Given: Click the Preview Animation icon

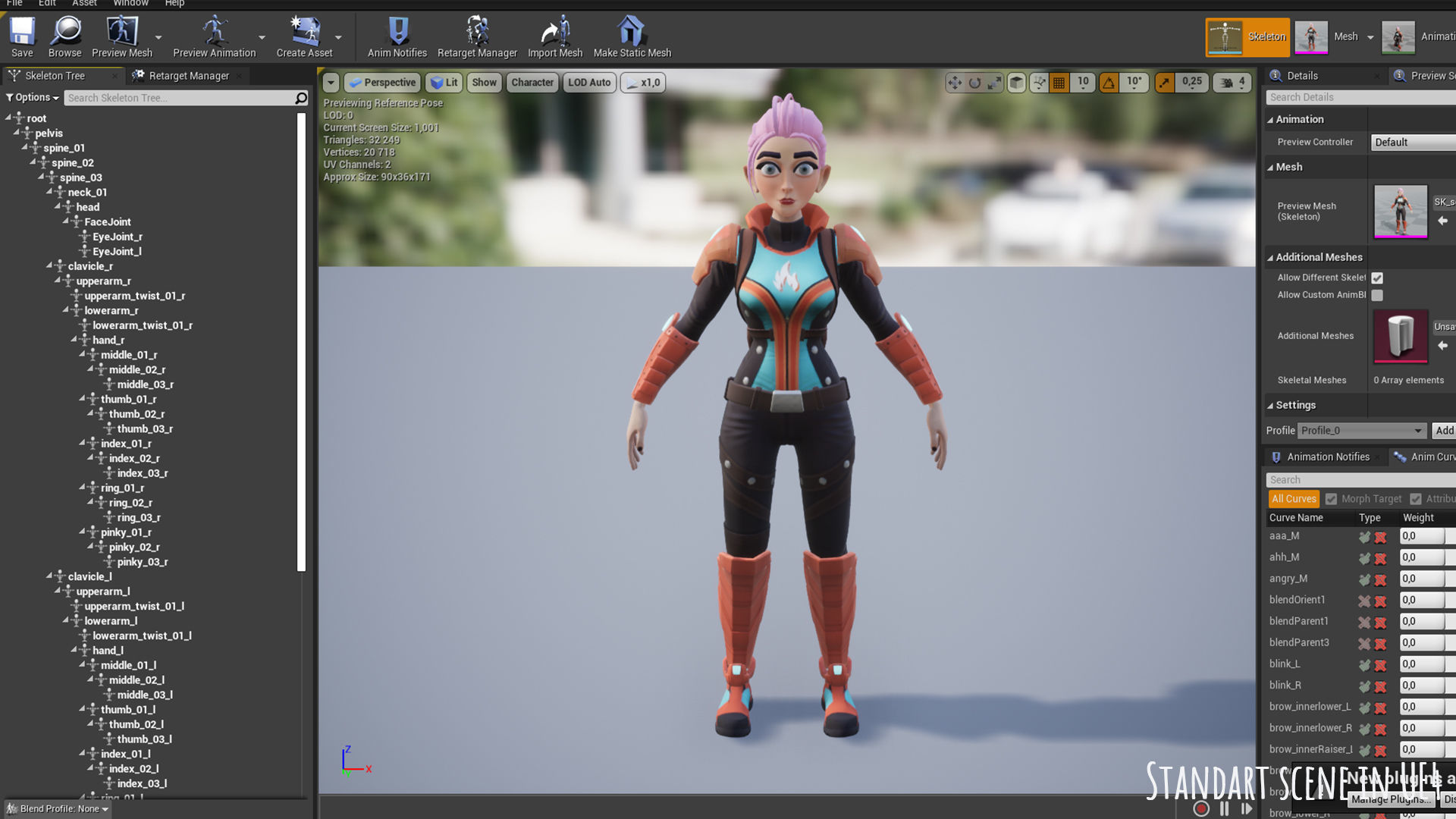Looking at the screenshot, I should pyautogui.click(x=215, y=37).
